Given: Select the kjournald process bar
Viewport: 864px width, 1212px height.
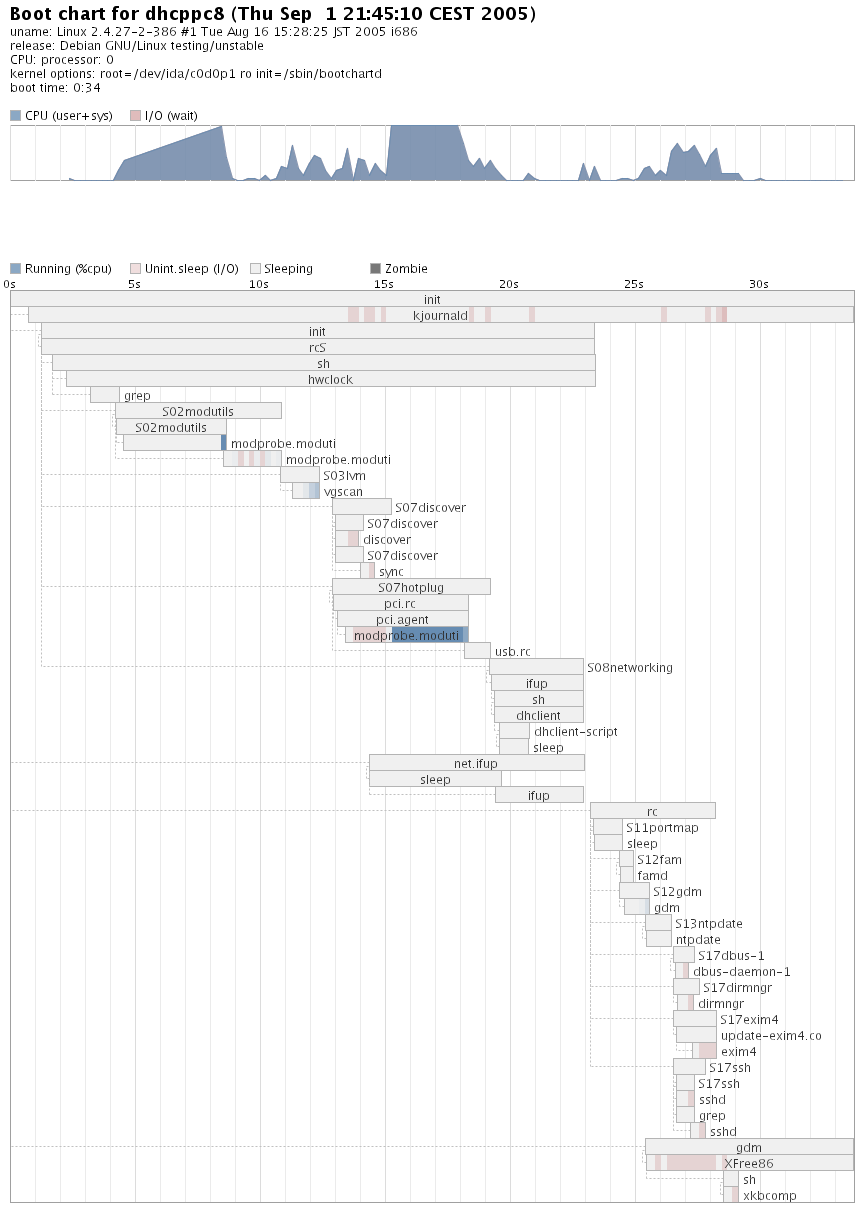Looking at the screenshot, I should pyautogui.click(x=440, y=315).
